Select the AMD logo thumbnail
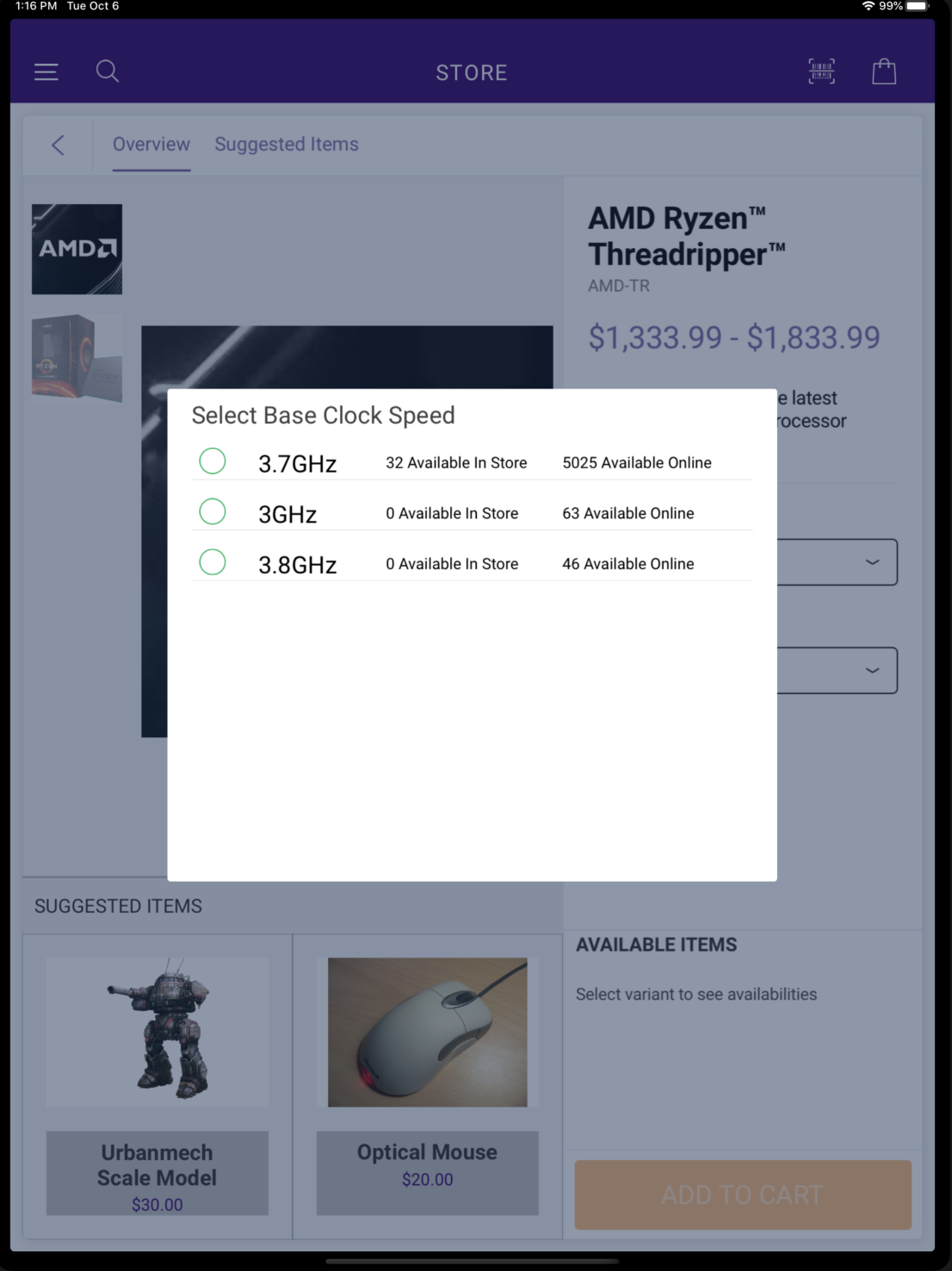Screen dimensions: 952x1271 (x=77, y=249)
